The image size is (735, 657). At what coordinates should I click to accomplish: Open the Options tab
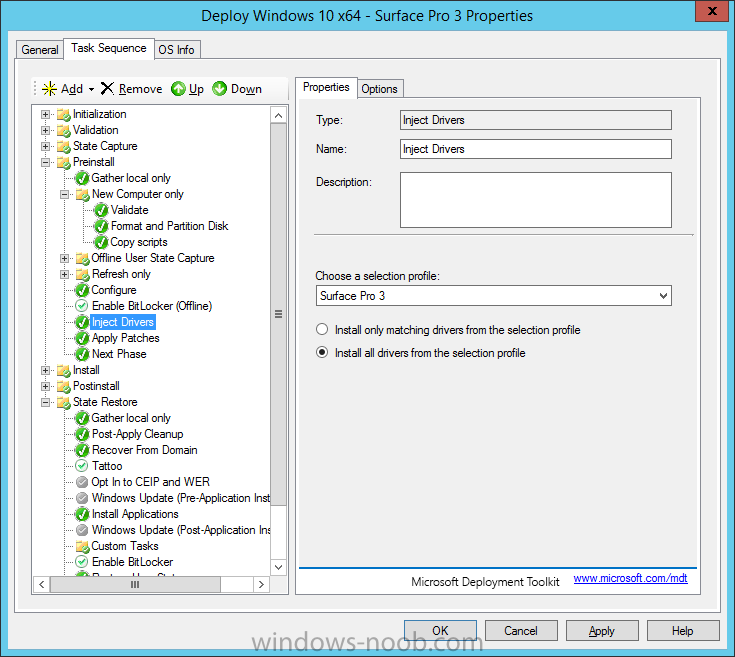pos(379,89)
